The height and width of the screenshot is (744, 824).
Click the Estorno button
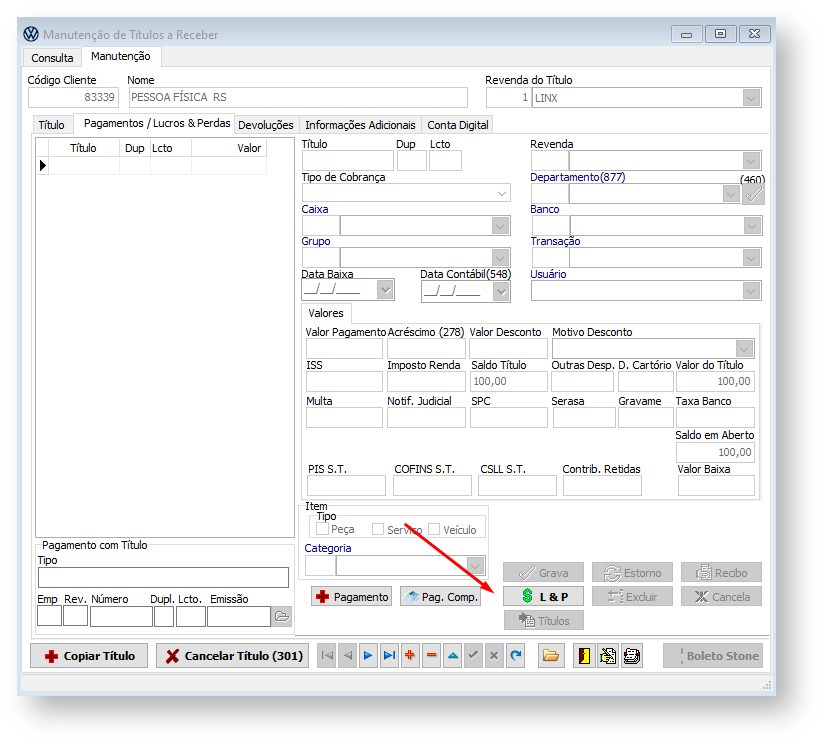pyautogui.click(x=632, y=573)
